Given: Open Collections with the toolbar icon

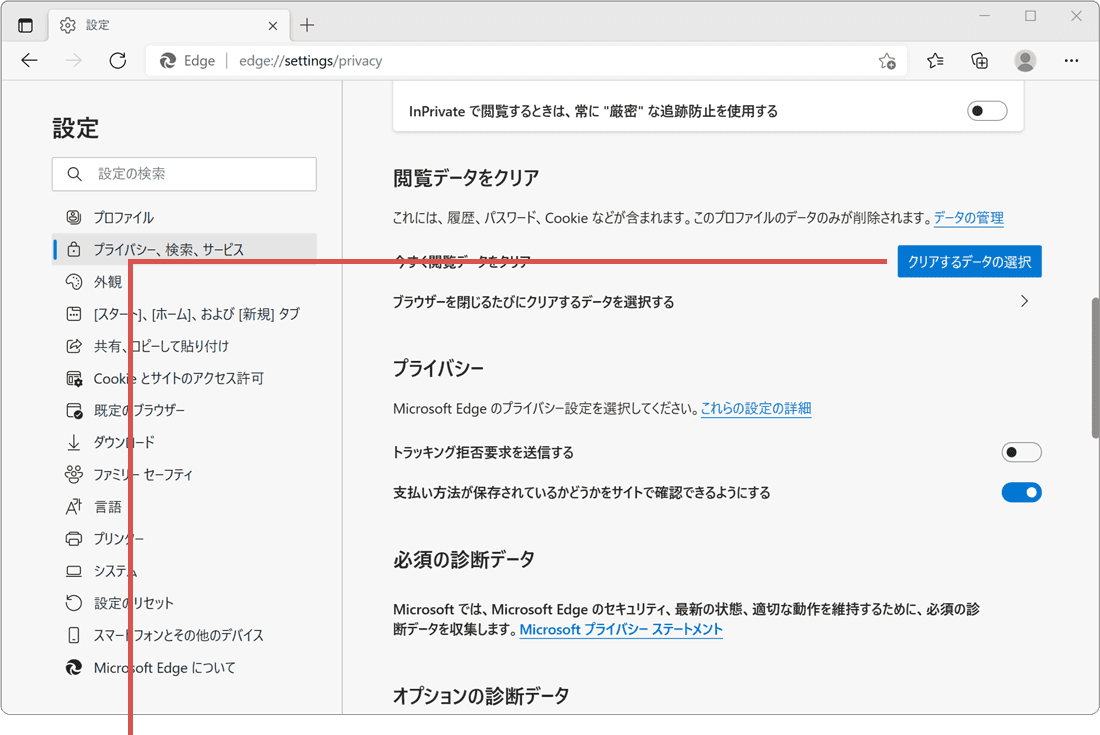Looking at the screenshot, I should coord(979,60).
